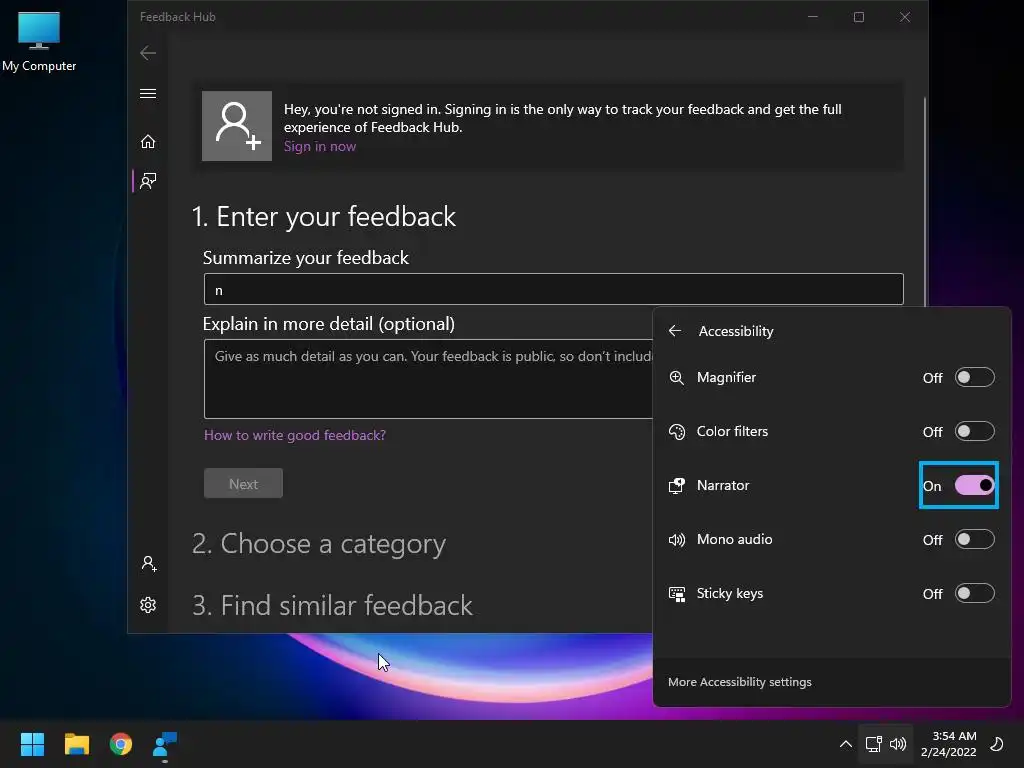Click the Magnifier label text
The width and height of the screenshot is (1024, 768).
tap(726, 377)
